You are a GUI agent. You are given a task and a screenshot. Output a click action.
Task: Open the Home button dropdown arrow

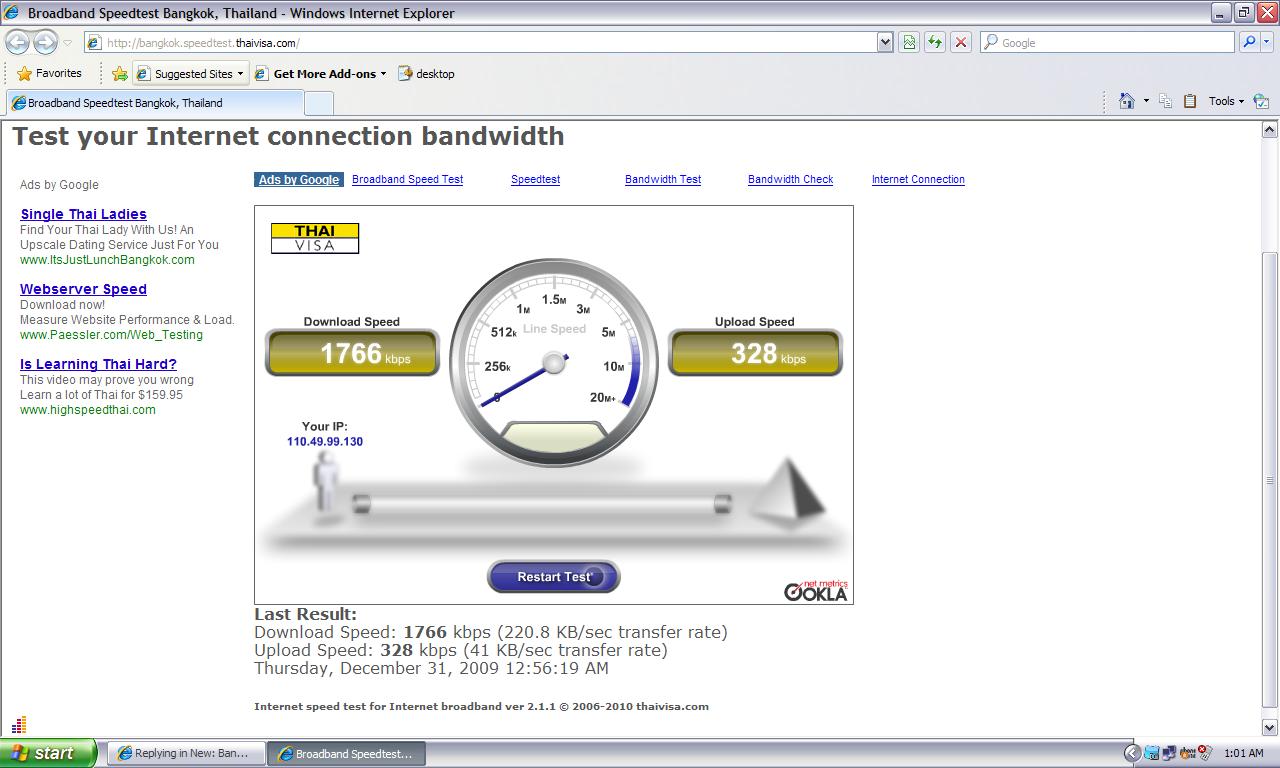coord(1146,101)
